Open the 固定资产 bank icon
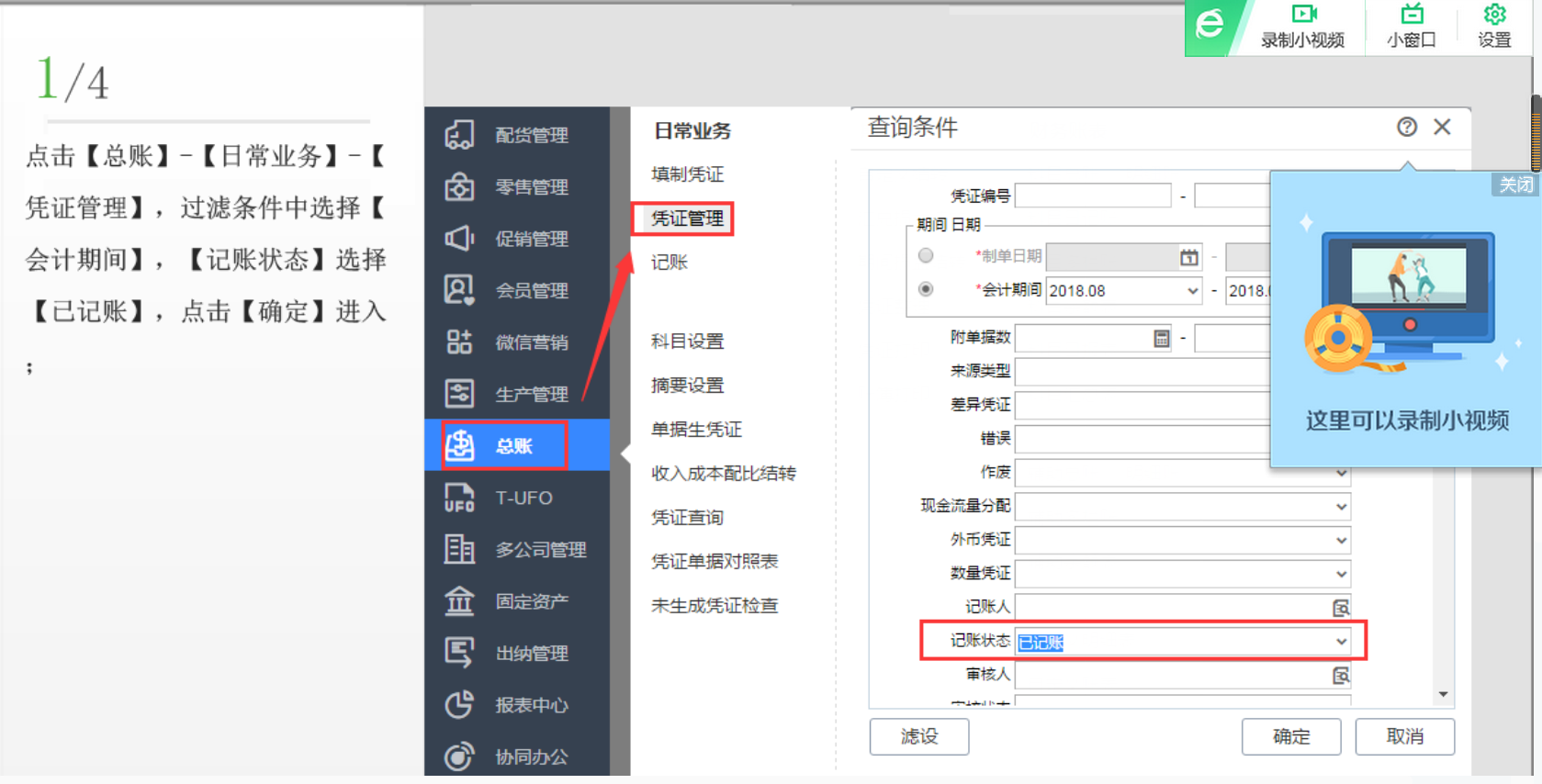The height and width of the screenshot is (784, 1542). pyautogui.click(x=459, y=601)
